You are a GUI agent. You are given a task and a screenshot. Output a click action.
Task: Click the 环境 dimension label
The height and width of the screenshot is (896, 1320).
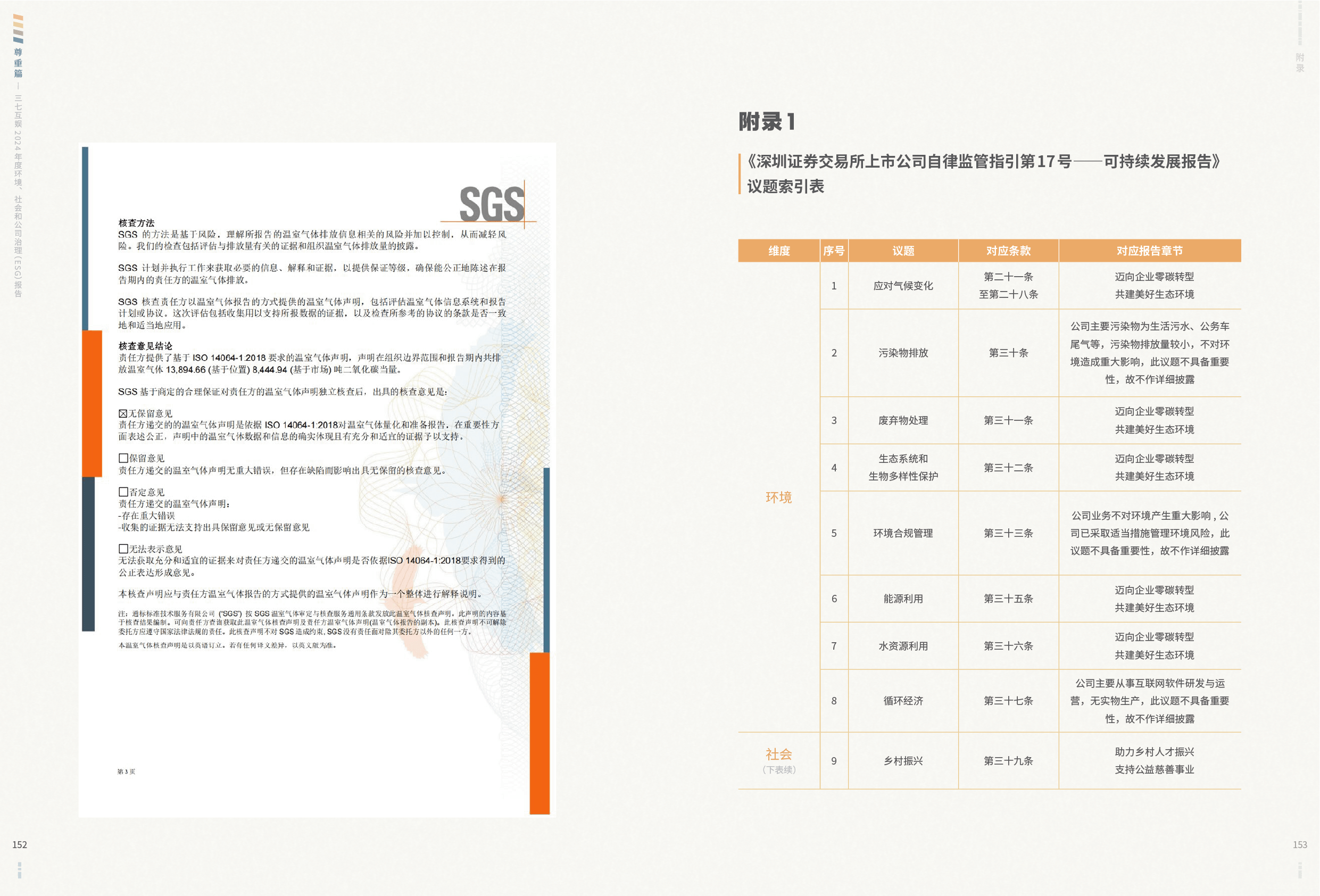(778, 497)
